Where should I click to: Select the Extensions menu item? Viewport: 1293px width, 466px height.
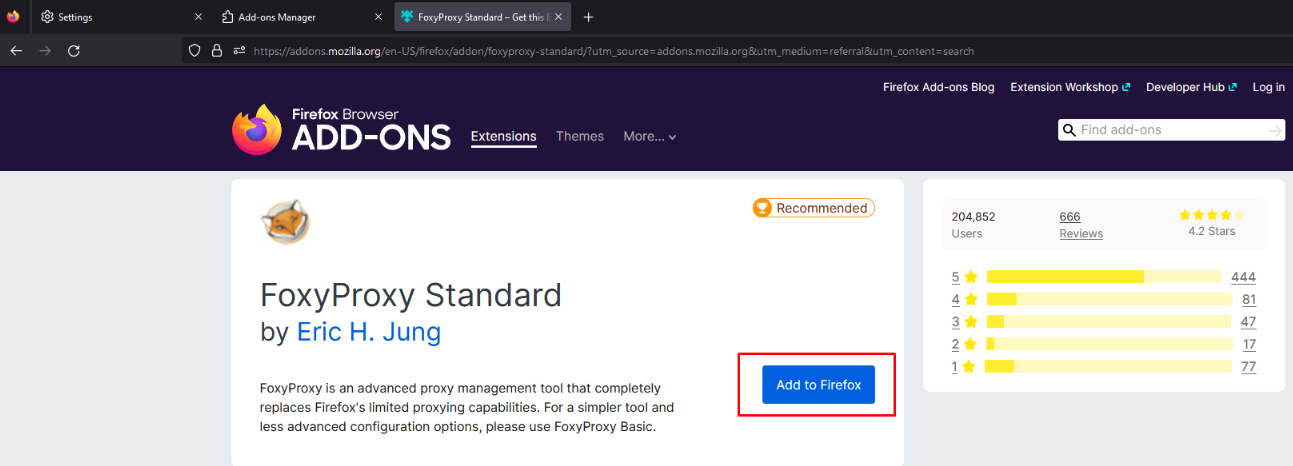504,136
